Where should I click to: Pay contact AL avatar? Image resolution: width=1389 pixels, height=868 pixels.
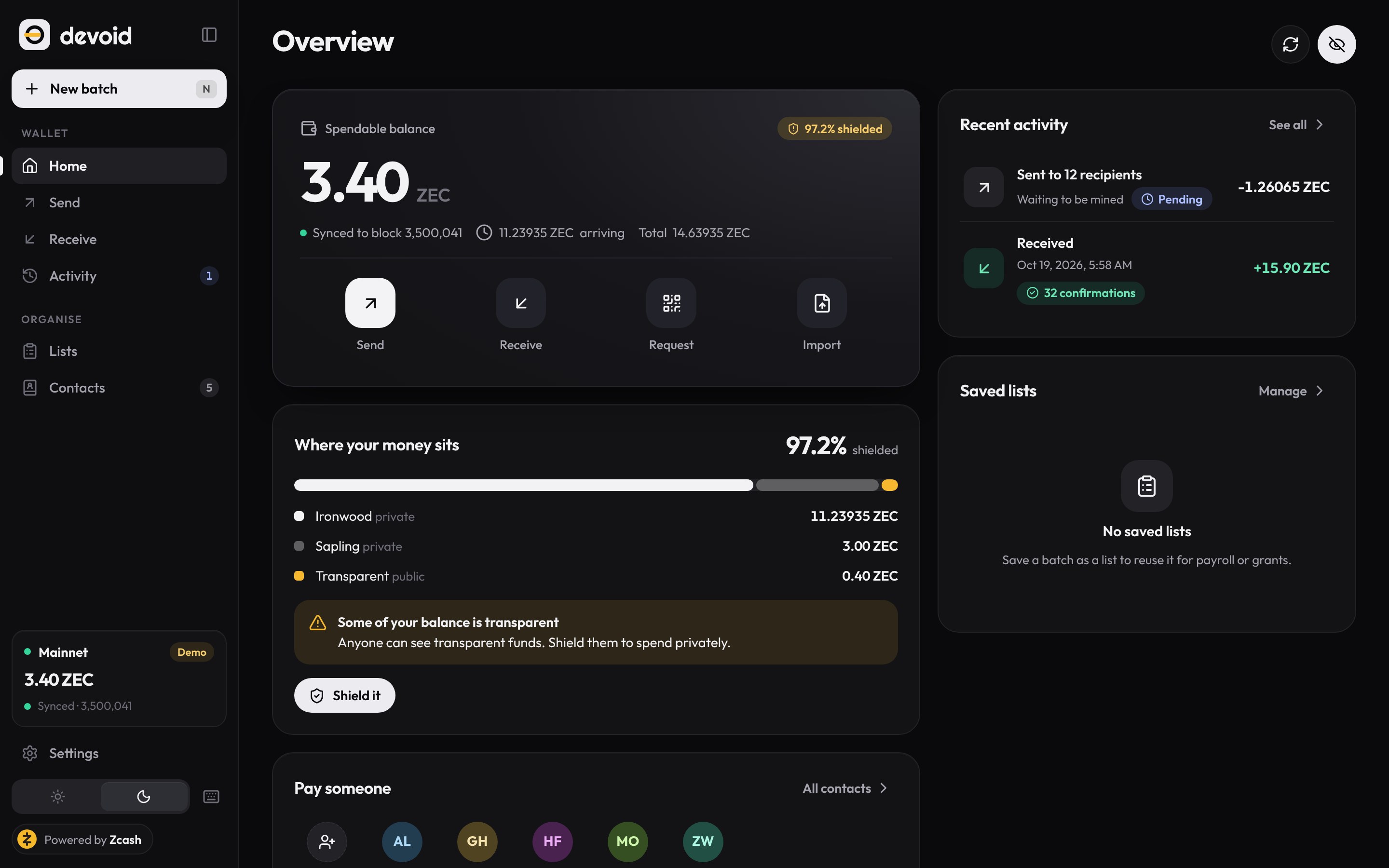coord(402,841)
